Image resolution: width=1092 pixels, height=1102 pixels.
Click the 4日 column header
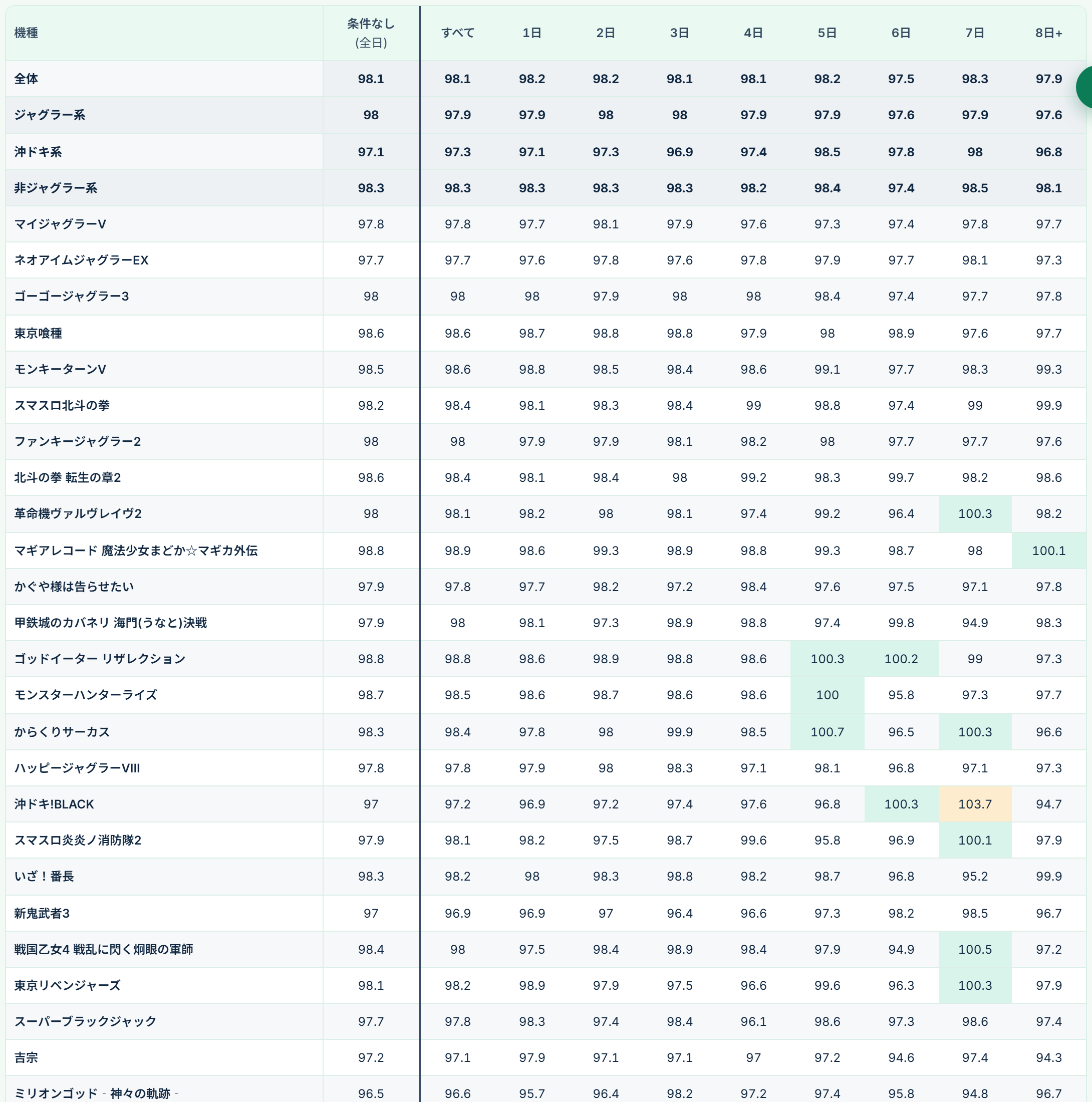753,33
